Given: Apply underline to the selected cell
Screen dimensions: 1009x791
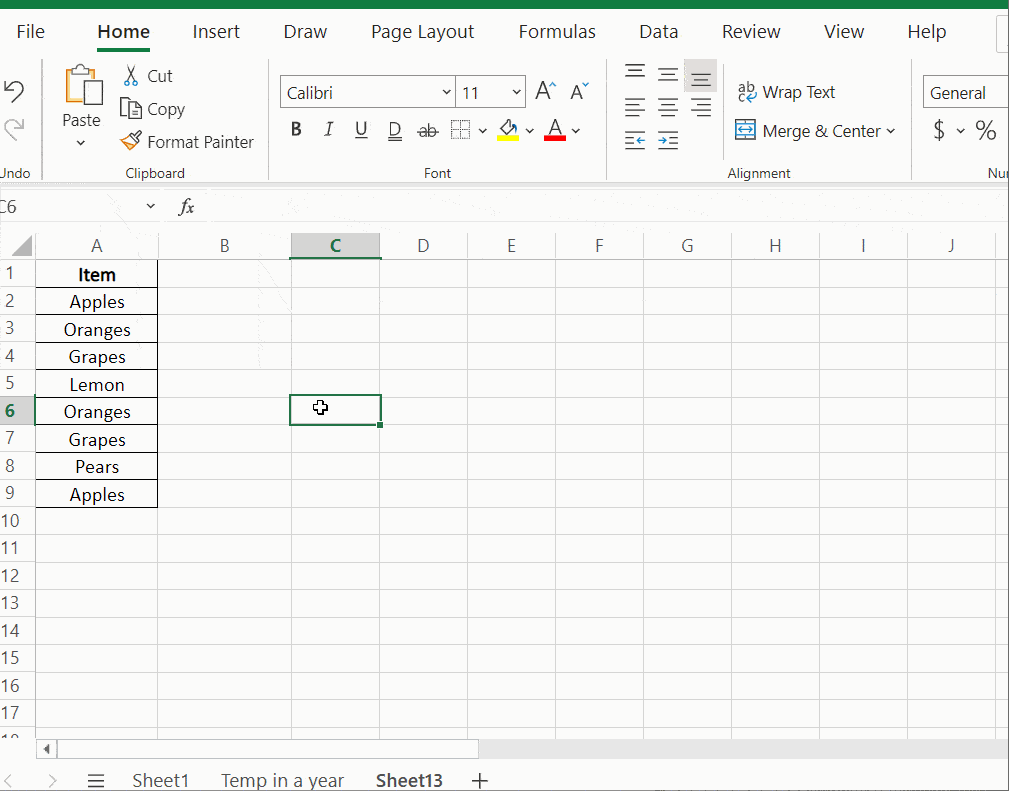Looking at the screenshot, I should tap(361, 129).
